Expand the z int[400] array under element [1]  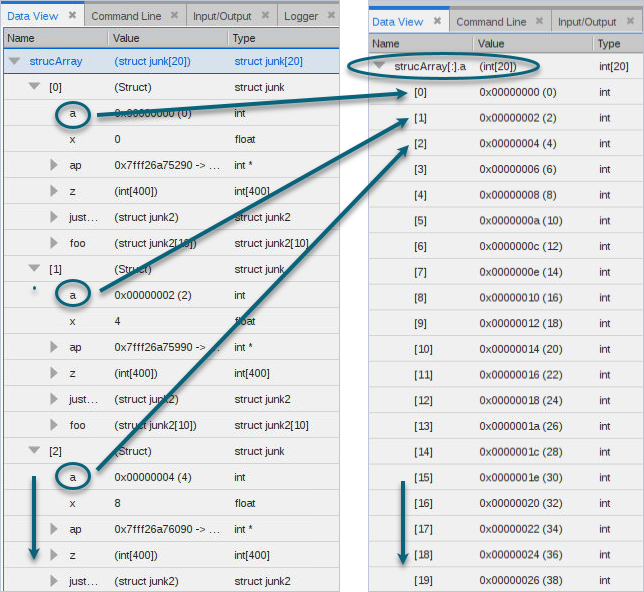[x=54, y=373]
